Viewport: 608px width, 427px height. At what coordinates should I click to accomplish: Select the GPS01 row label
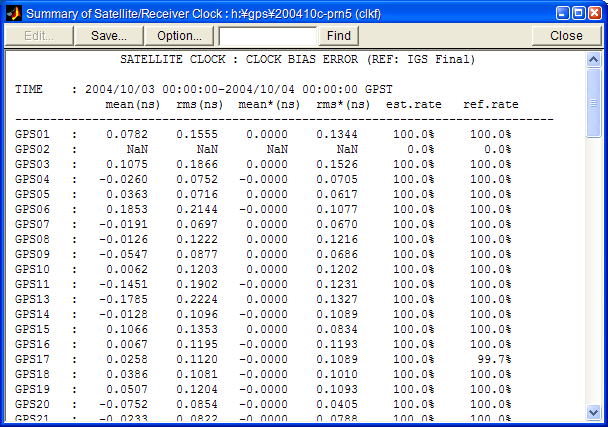(x=32, y=134)
